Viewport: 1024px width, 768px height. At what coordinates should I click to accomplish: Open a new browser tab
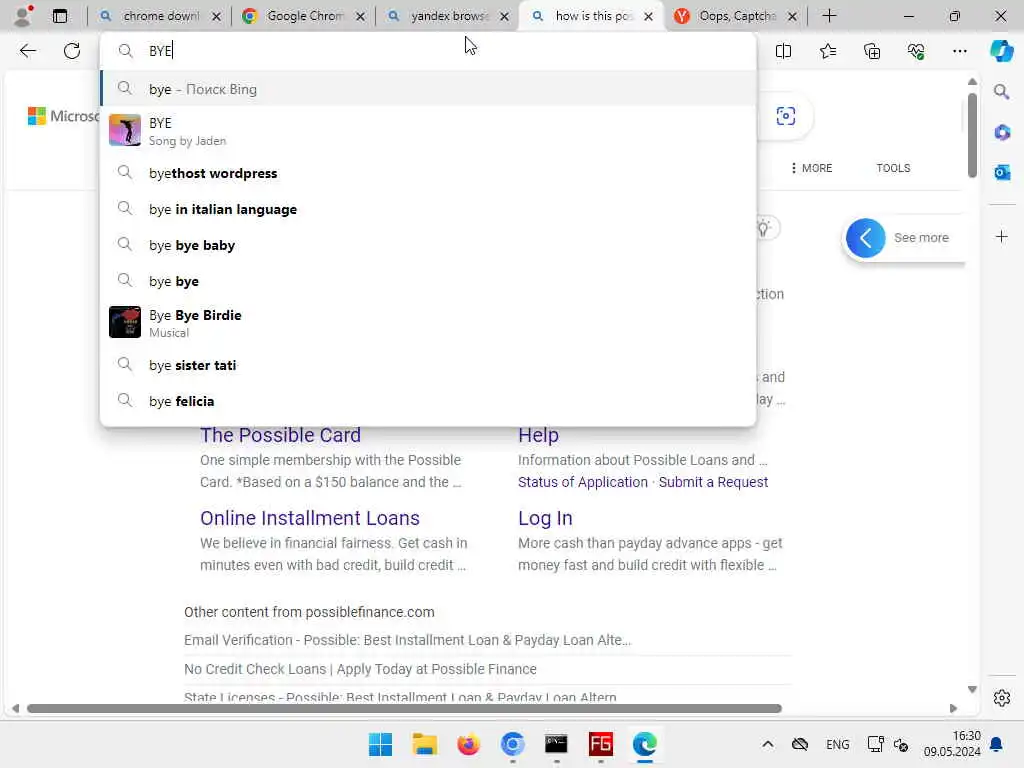pos(829,16)
